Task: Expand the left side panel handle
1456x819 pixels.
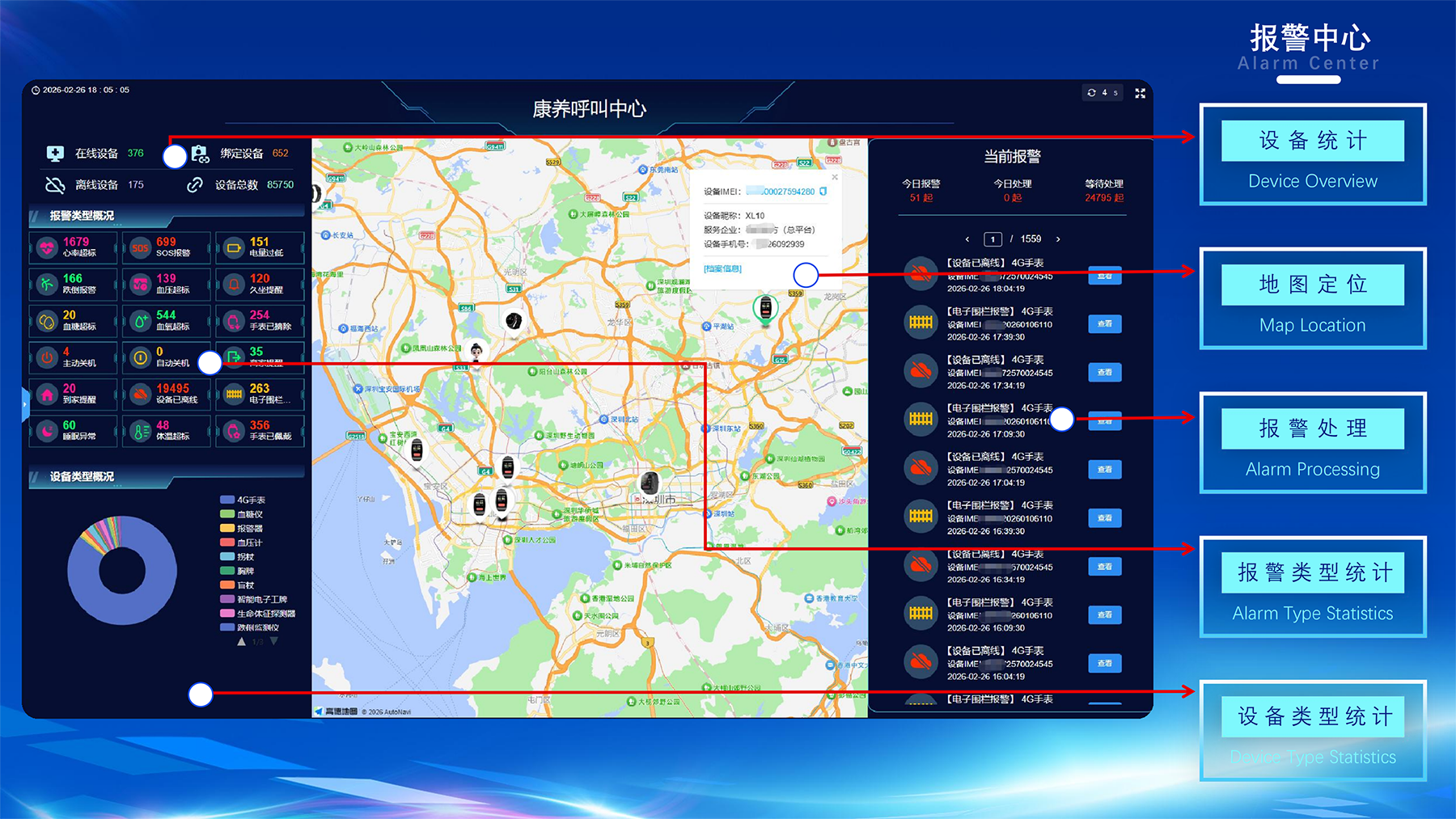Action: coord(25,400)
